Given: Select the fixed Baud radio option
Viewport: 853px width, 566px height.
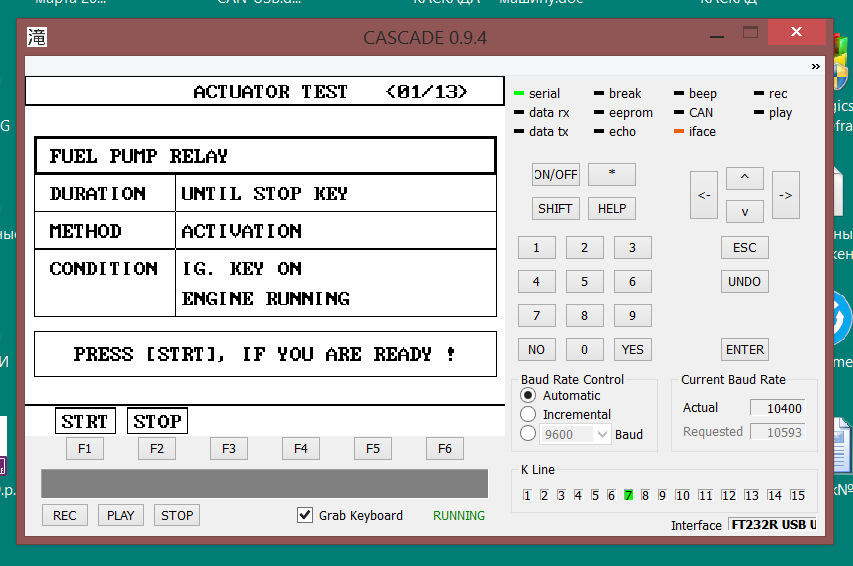Looking at the screenshot, I should pyautogui.click(x=528, y=434).
